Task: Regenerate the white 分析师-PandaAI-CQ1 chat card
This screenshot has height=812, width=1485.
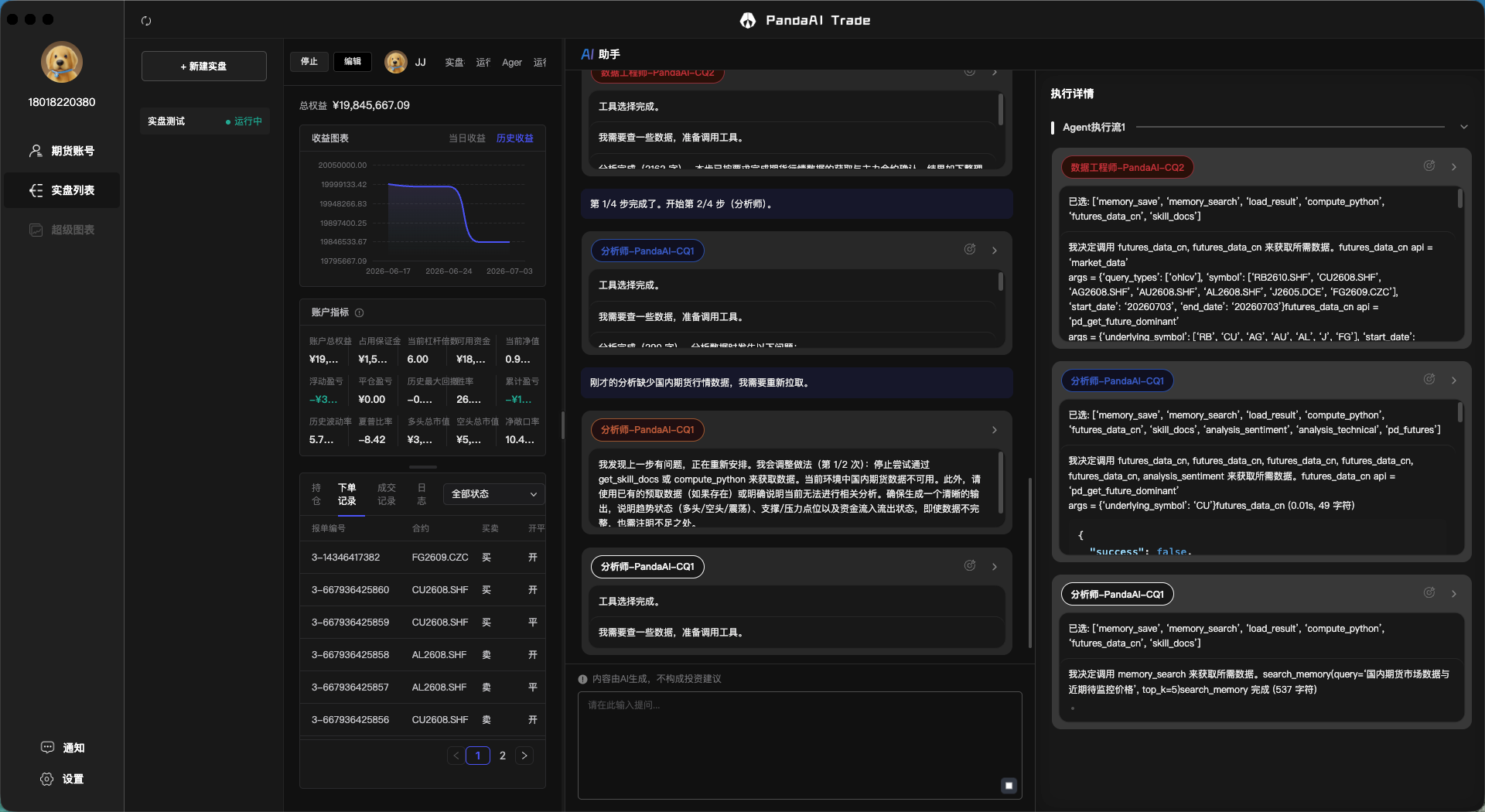Action: (970, 566)
